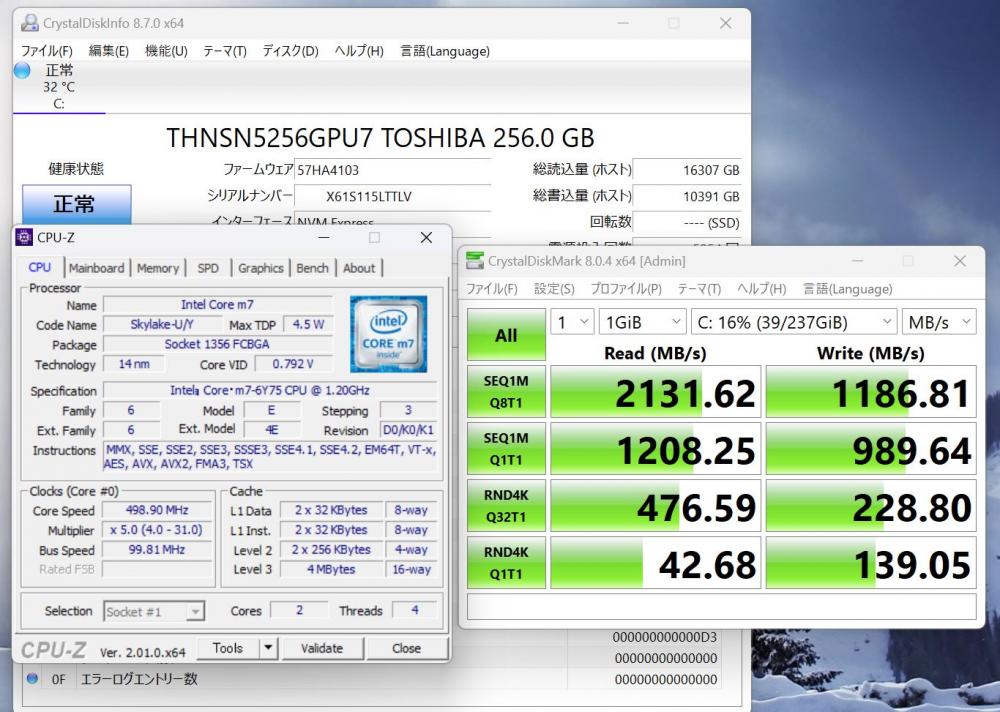Click the Close button in CPU-Z
The height and width of the screenshot is (712, 1000).
click(x=406, y=648)
